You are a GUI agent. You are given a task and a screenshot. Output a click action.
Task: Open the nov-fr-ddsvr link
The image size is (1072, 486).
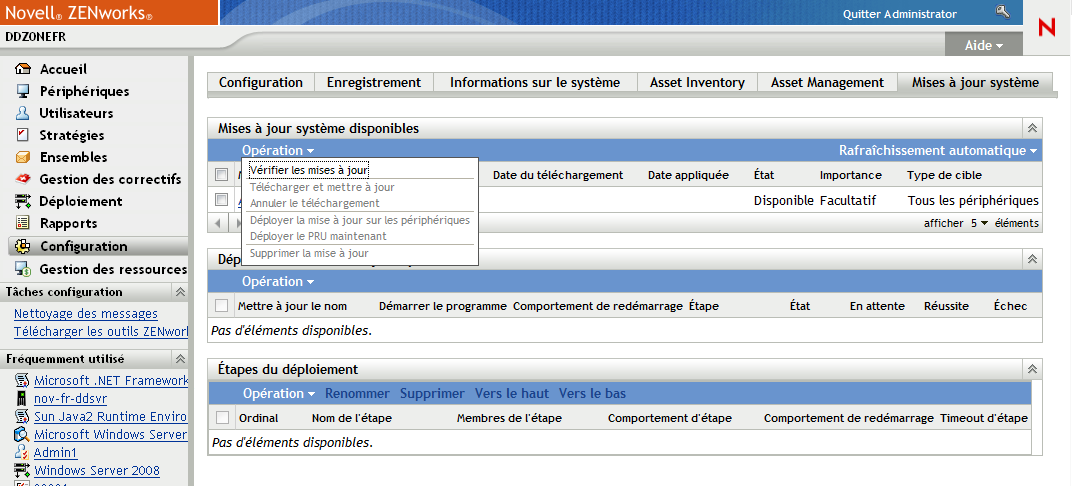70,399
